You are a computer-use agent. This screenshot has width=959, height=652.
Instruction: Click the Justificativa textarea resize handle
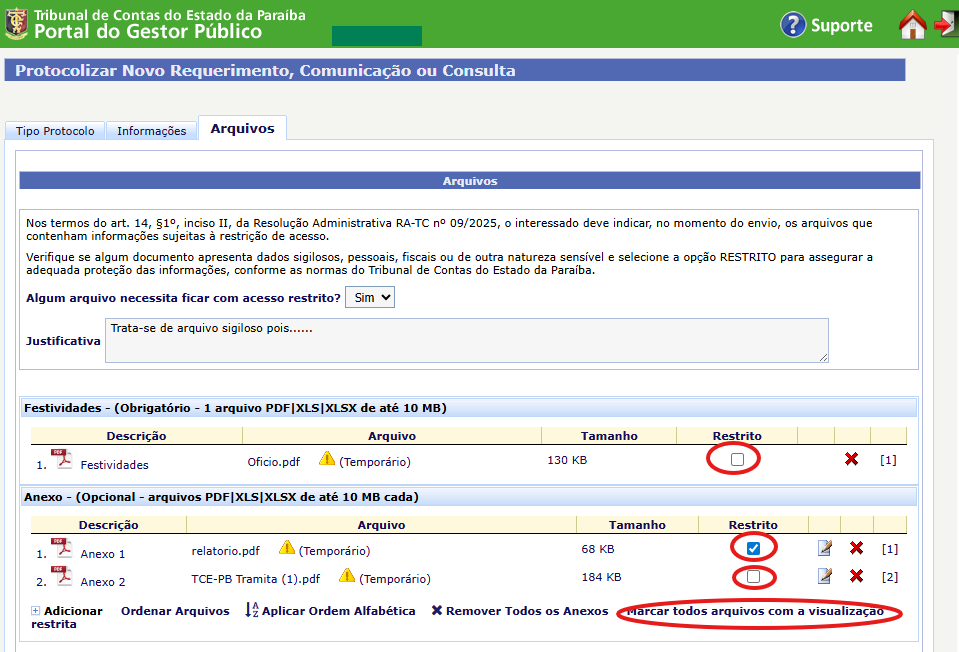click(823, 357)
